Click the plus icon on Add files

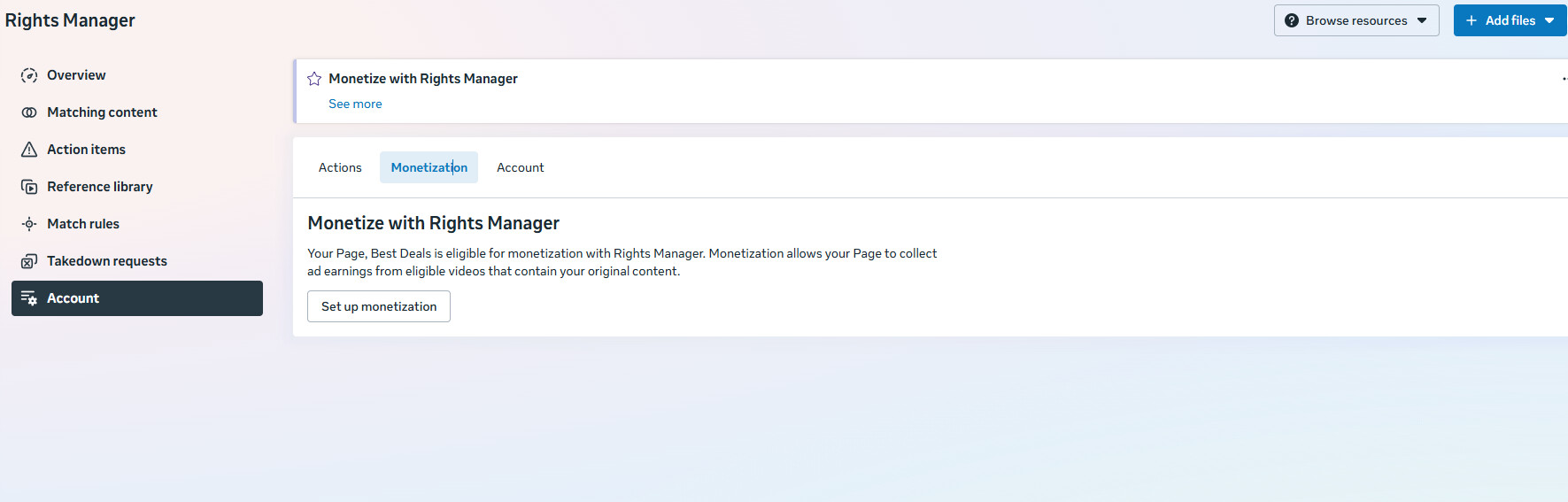[x=1471, y=20]
